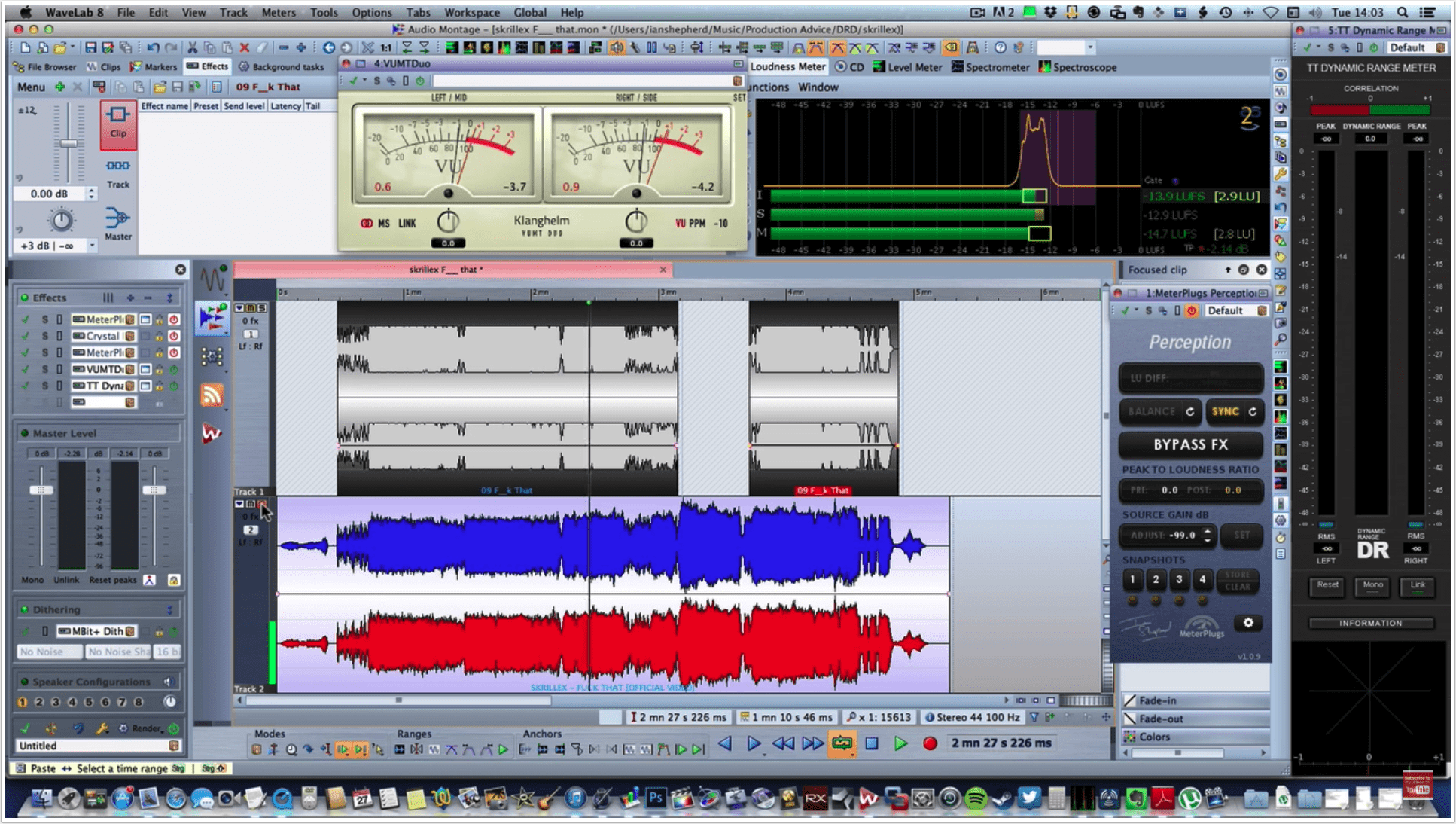Click the left Master Level fader
1456x824 pixels.
coord(41,490)
